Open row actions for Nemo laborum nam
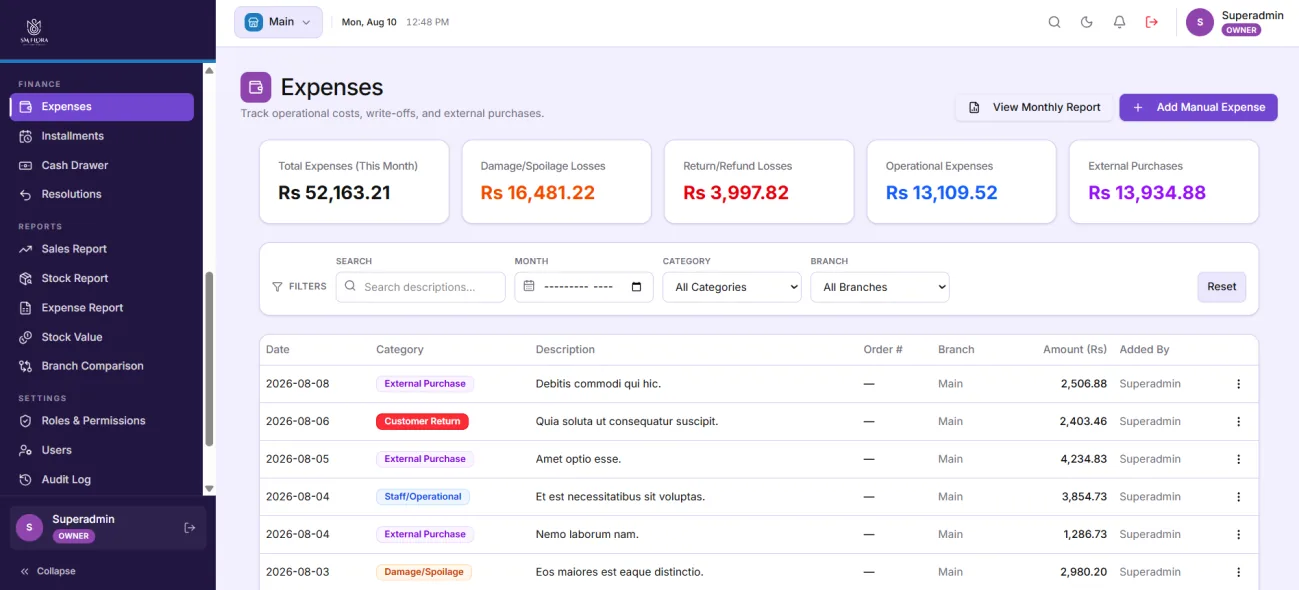1299x590 pixels. tap(1238, 534)
